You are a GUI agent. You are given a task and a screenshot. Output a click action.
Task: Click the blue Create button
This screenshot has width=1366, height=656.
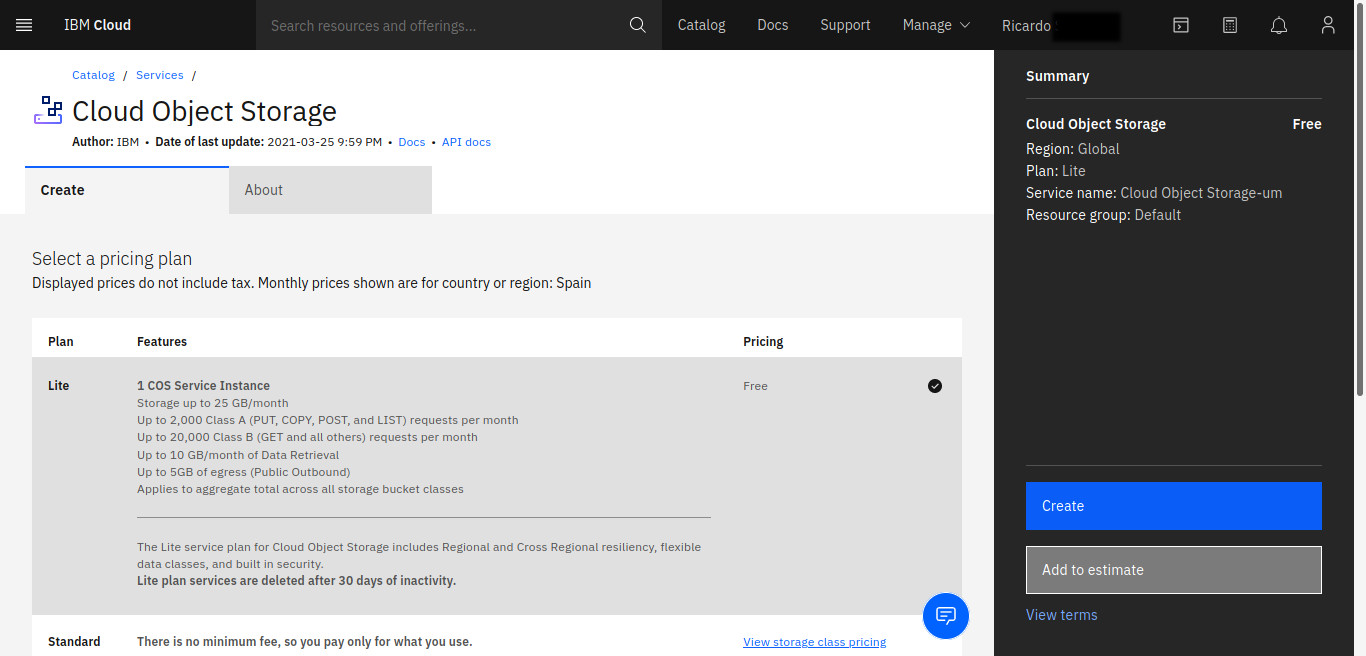[1174, 506]
